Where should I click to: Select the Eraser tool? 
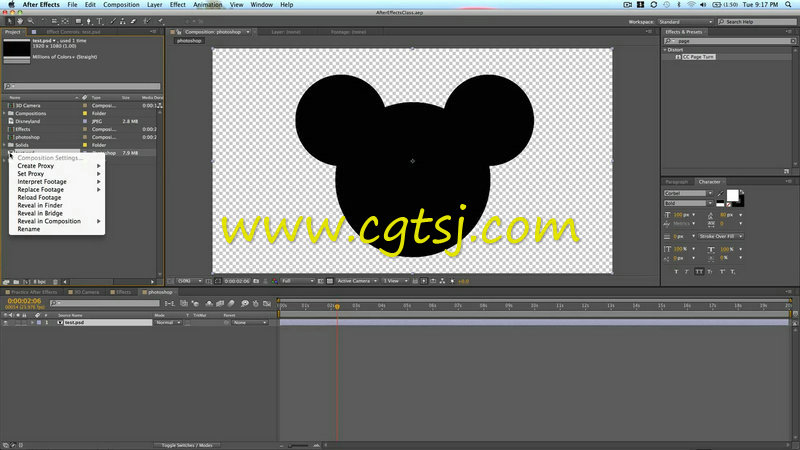133,21
